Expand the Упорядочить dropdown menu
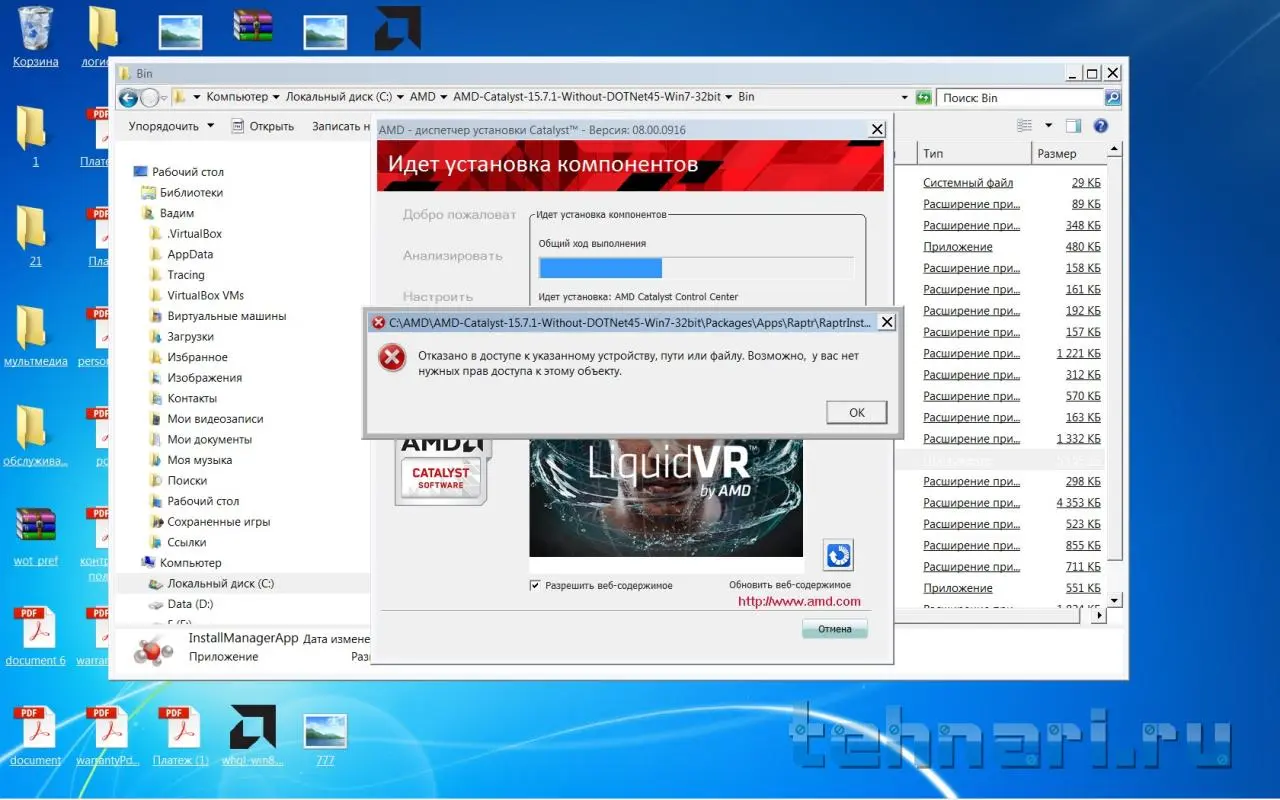Screen dimensions: 1280x800 [x=171, y=126]
